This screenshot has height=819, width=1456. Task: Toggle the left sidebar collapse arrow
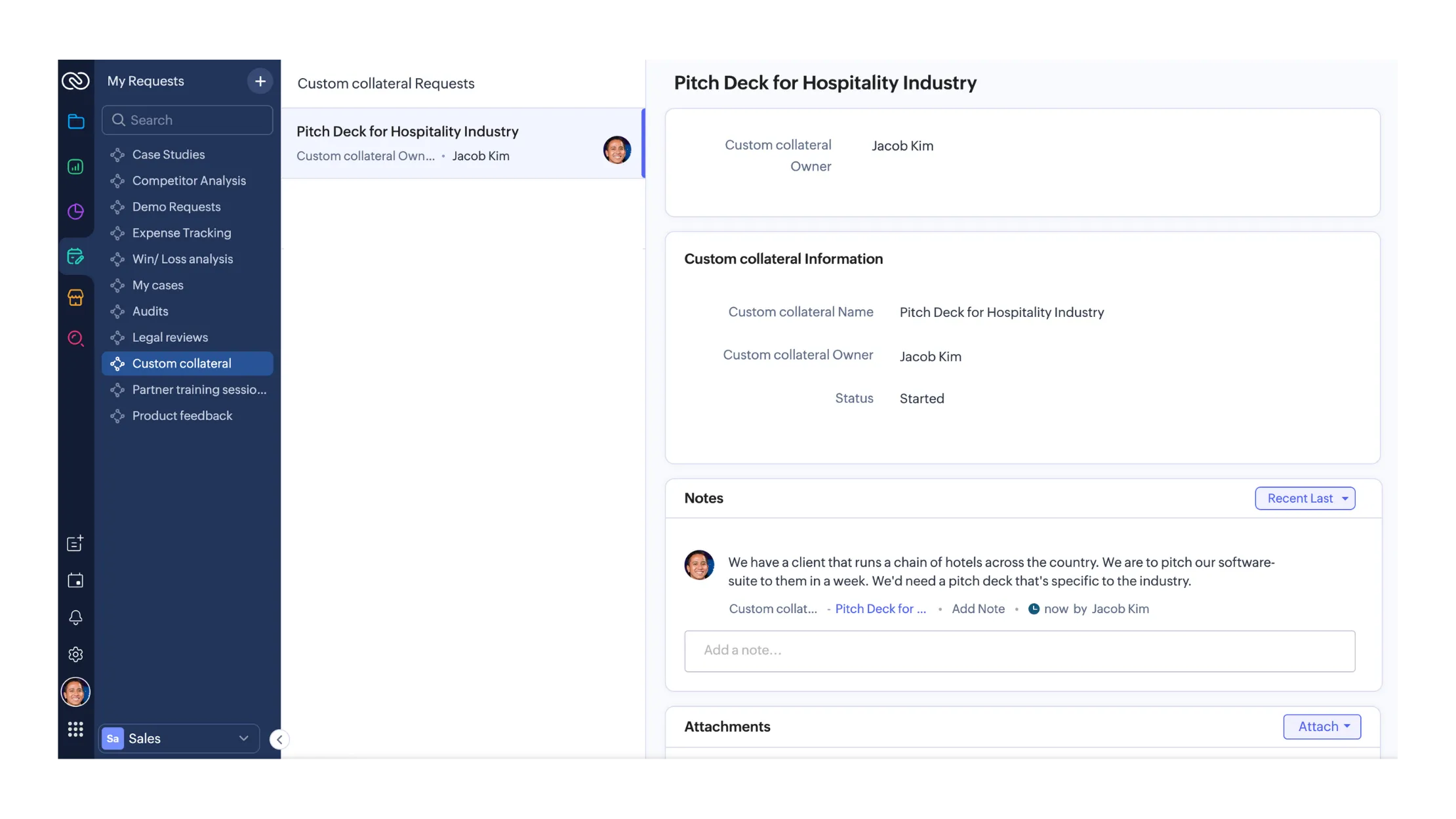(x=280, y=739)
